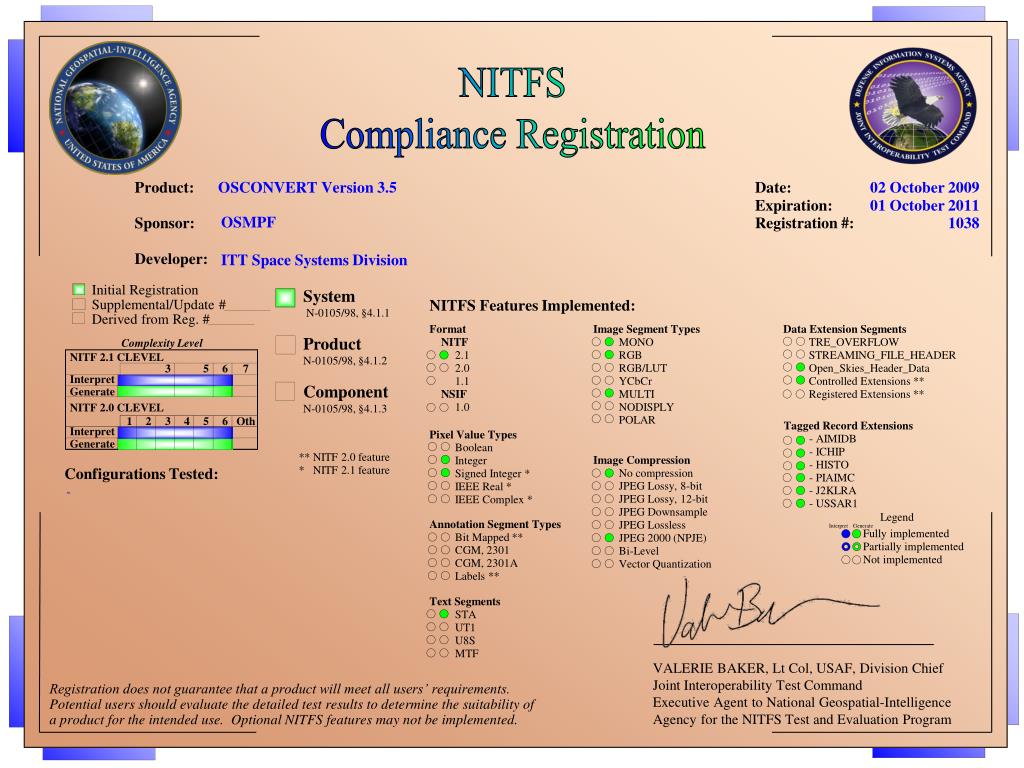Image resolution: width=1024 pixels, height=768 pixels.
Task: Click the empty Not implemented legend circles
Action: click(x=851, y=560)
